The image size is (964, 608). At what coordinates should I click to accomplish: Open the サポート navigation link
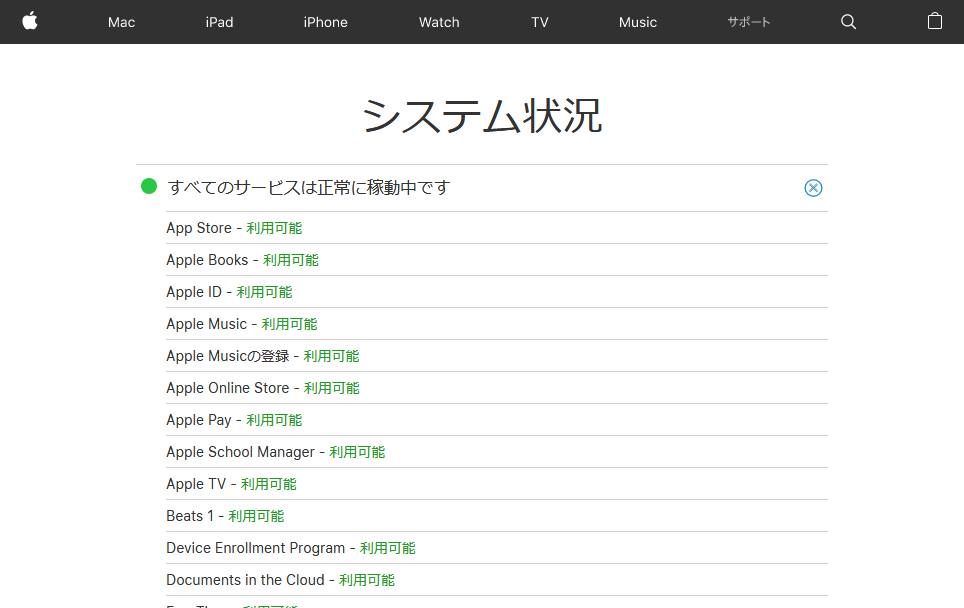(749, 22)
